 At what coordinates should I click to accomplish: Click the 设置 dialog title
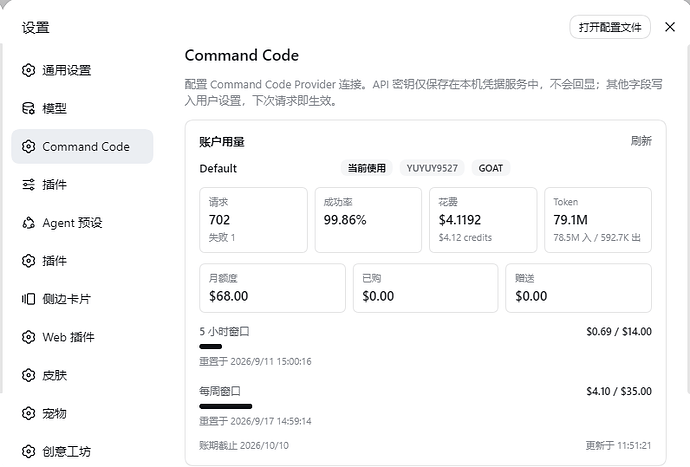click(36, 27)
